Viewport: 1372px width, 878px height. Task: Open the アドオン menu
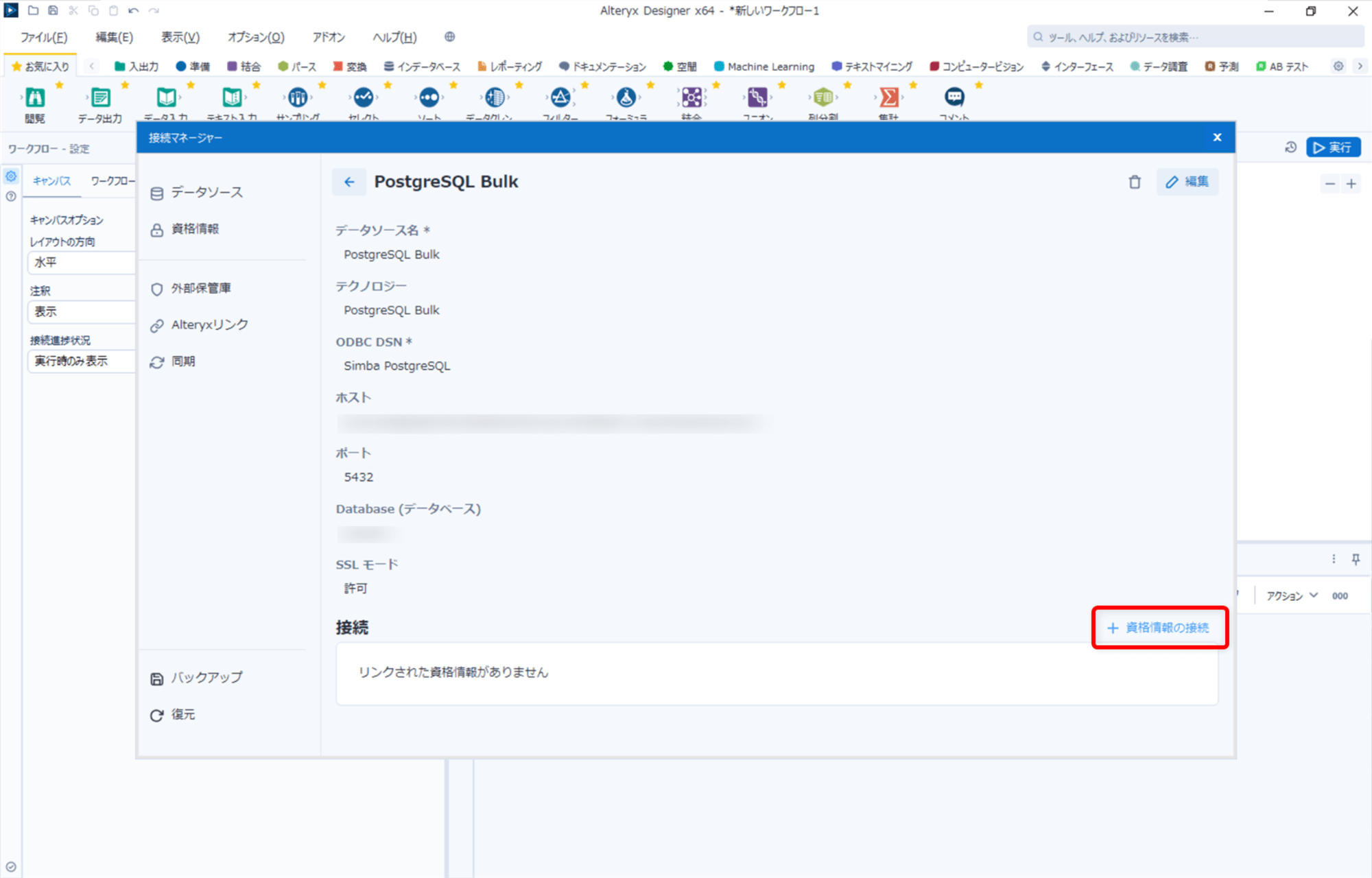(329, 37)
